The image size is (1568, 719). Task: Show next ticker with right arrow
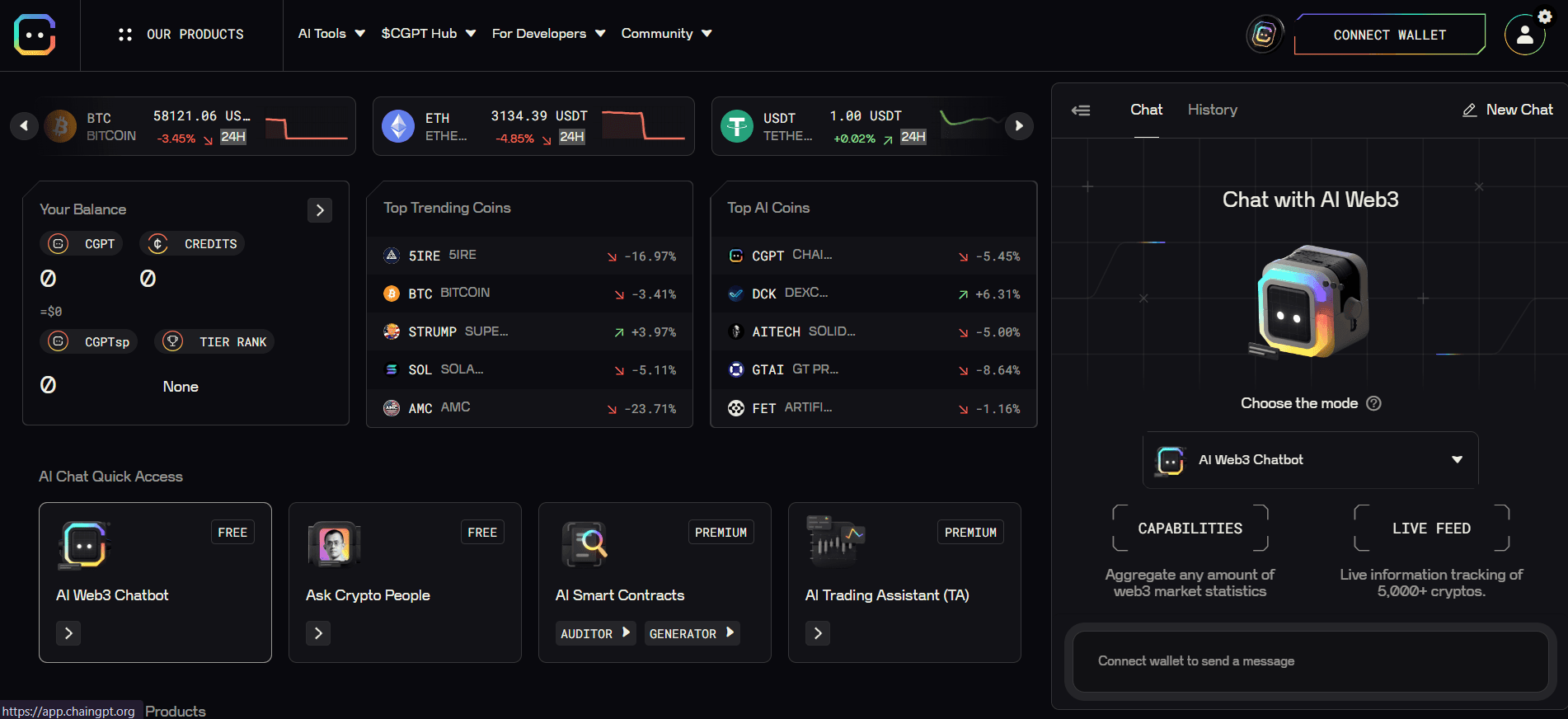pyautogui.click(x=1019, y=125)
